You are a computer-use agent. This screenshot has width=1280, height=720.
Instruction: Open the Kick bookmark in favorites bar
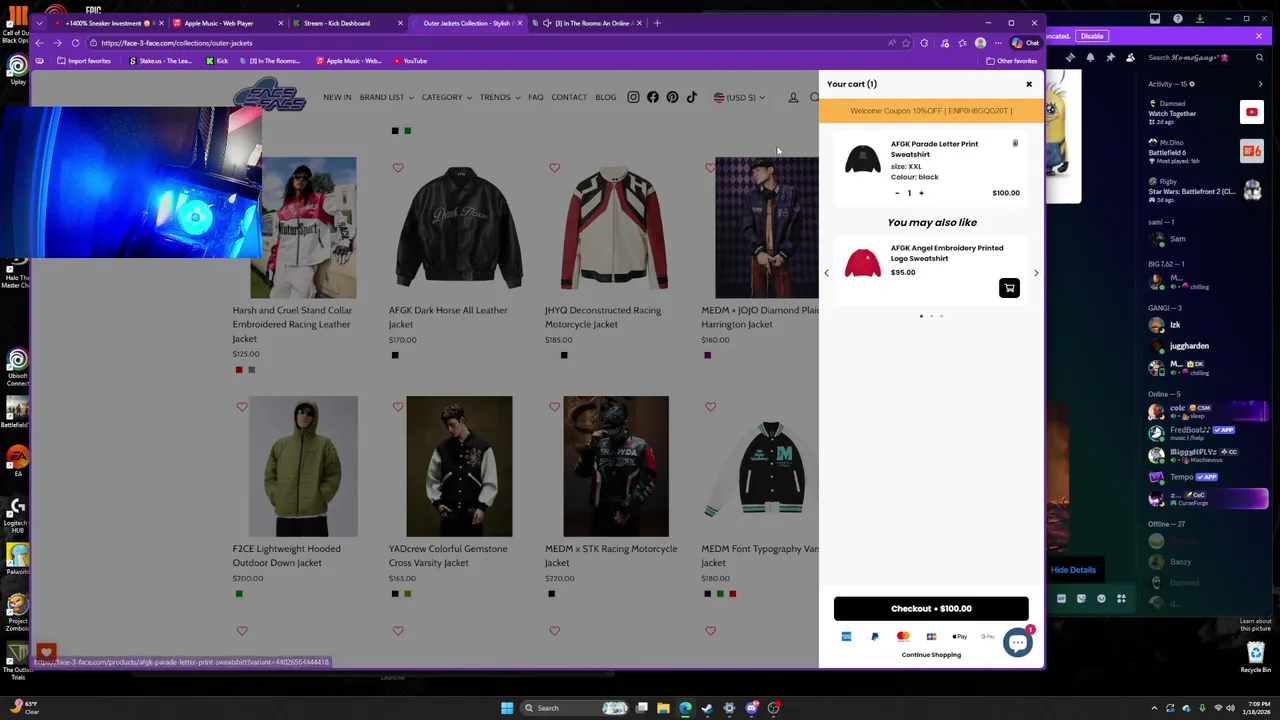coord(217,61)
